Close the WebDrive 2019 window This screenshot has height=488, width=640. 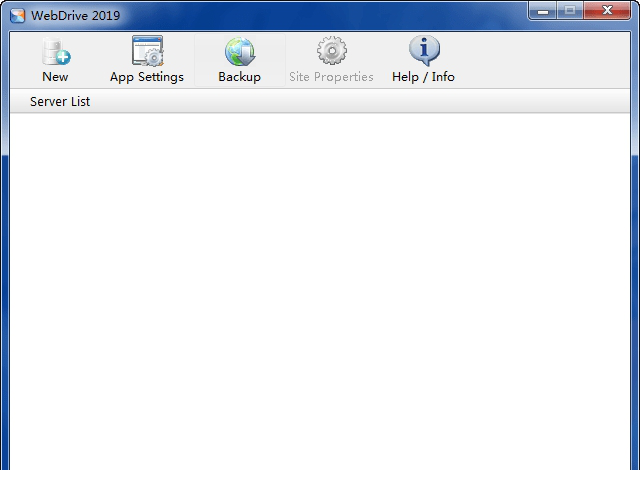pos(607,11)
